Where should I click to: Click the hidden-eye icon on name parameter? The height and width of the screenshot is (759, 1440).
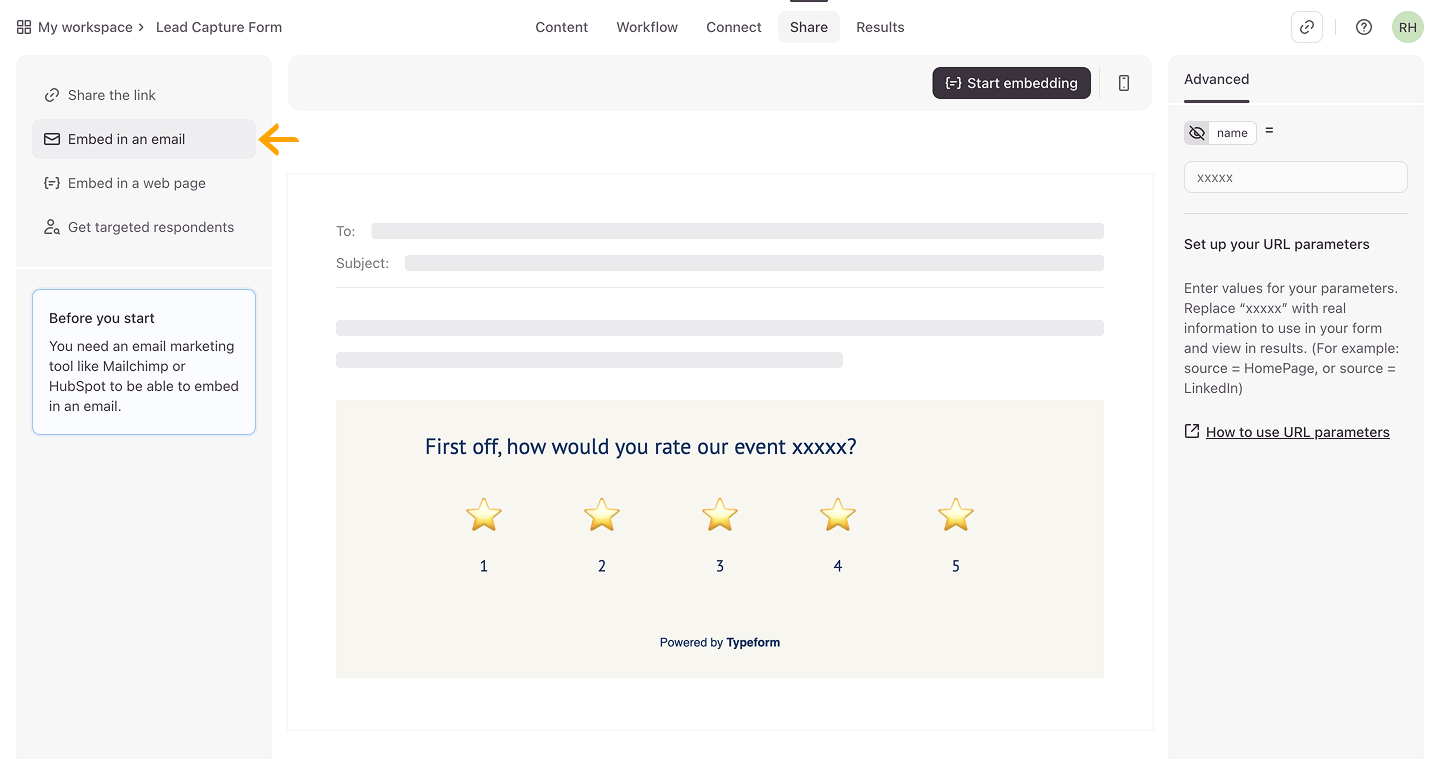pyautogui.click(x=1197, y=133)
